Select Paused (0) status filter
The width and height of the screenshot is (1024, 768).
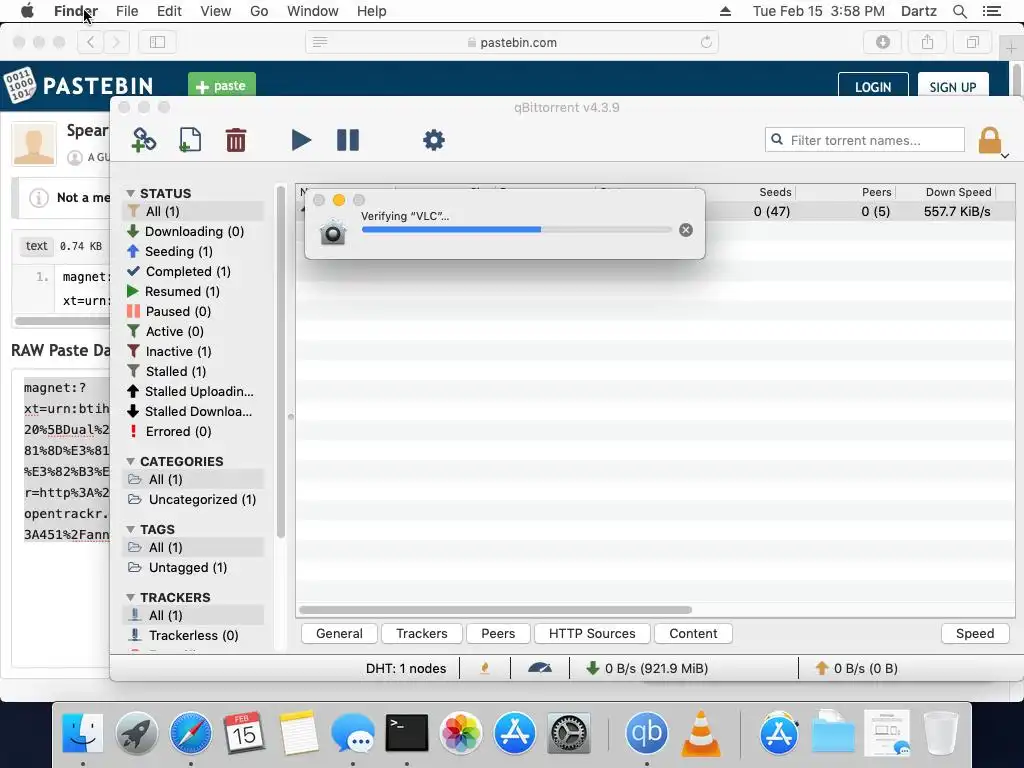(x=193, y=312)
